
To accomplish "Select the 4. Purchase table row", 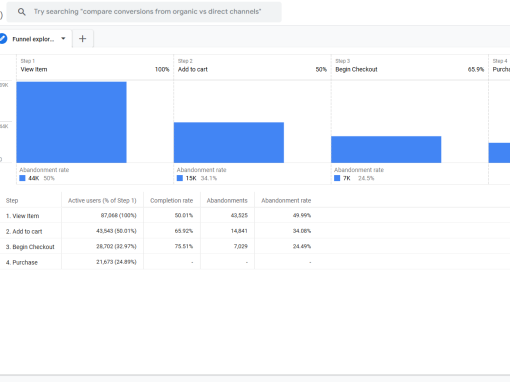I will coord(255,262).
